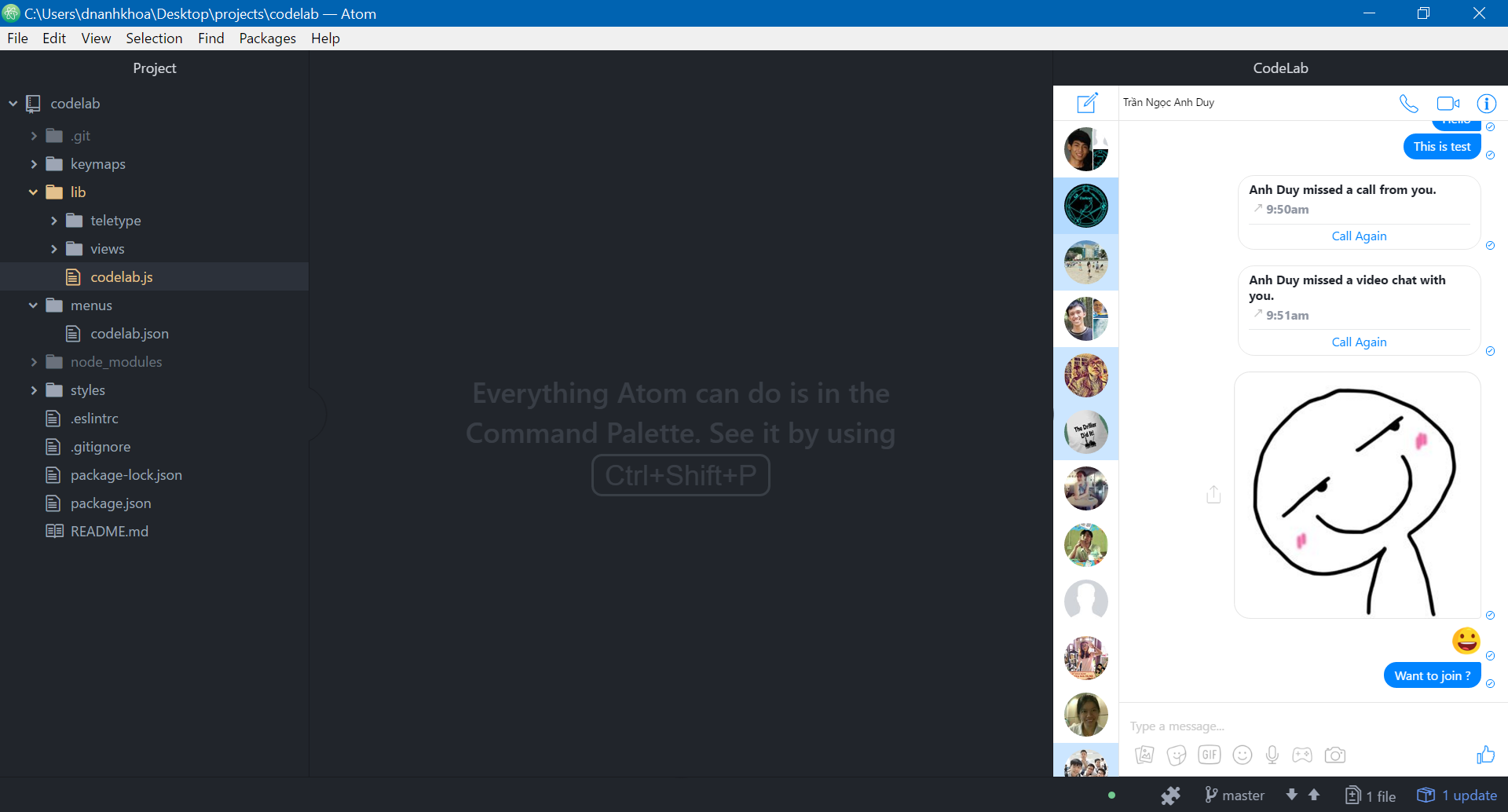This screenshot has height=812, width=1508.
Task: Open the 1 file git changes indicator
Action: click(1371, 796)
